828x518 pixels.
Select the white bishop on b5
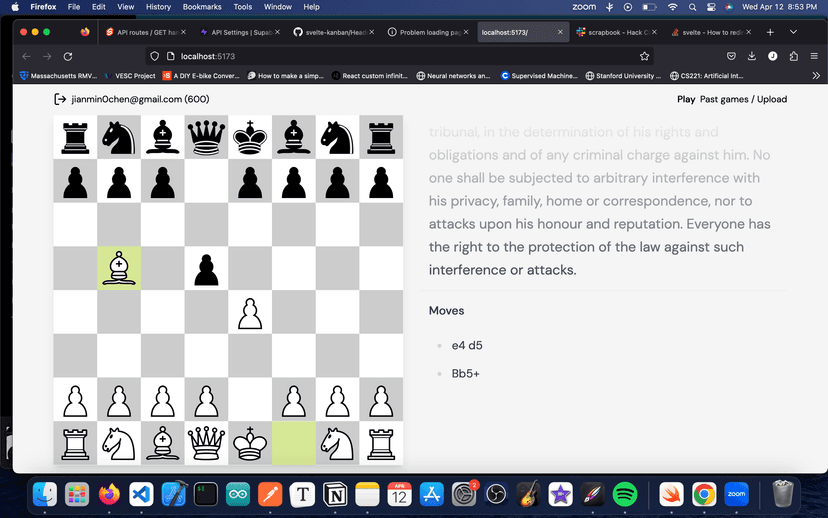(x=119, y=269)
